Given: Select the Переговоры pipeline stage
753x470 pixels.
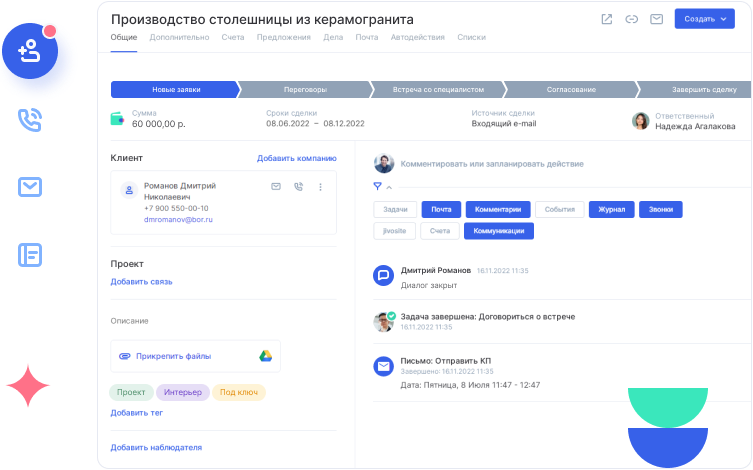Looking at the screenshot, I should pyautogui.click(x=305, y=89).
